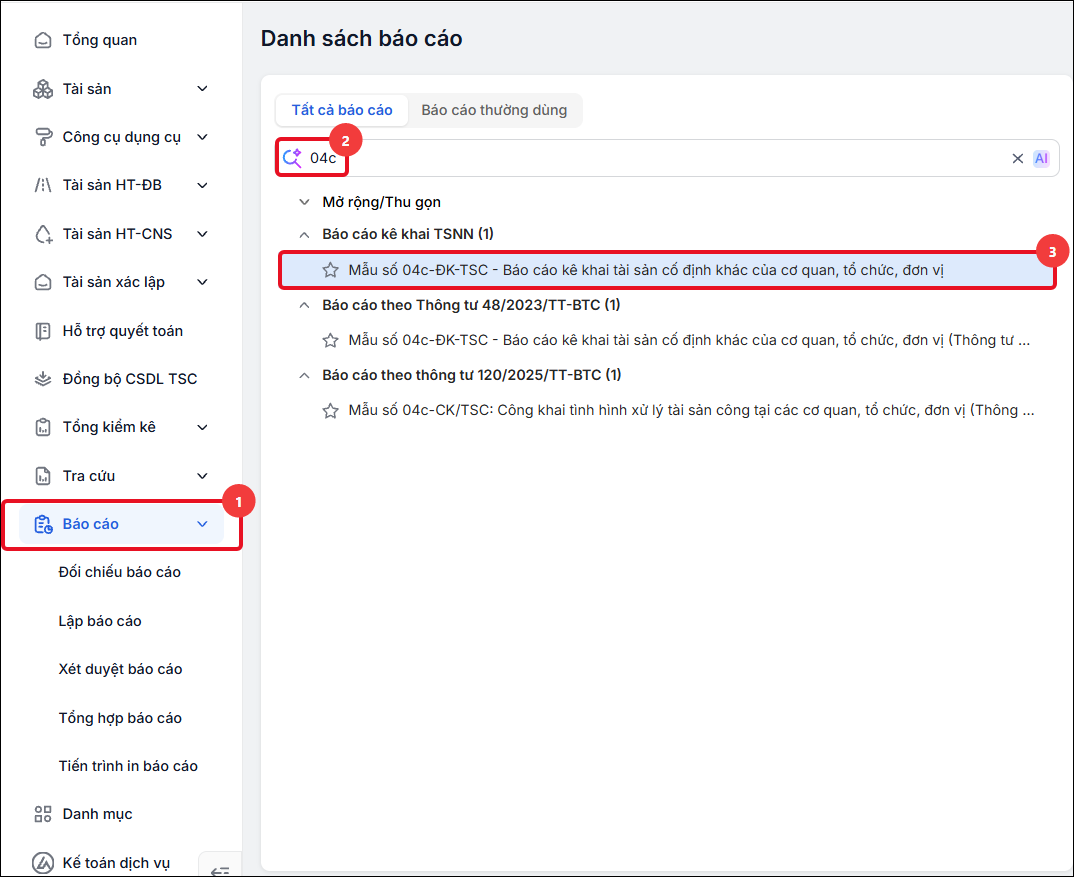This screenshot has width=1074, height=877.
Task: Expand the Tra cứu chevron
Action: [202, 476]
